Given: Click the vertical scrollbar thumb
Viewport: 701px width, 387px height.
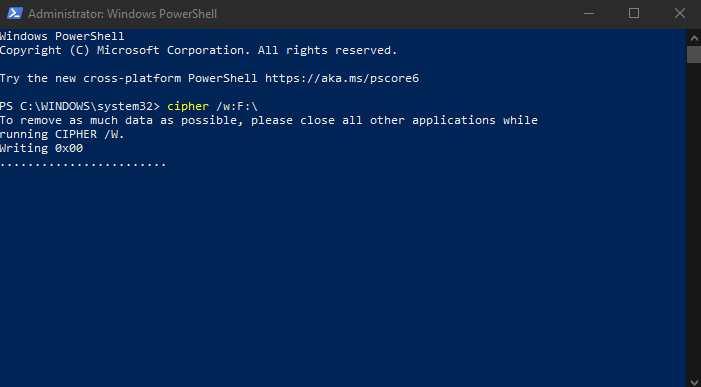Looking at the screenshot, I should coord(694,54).
